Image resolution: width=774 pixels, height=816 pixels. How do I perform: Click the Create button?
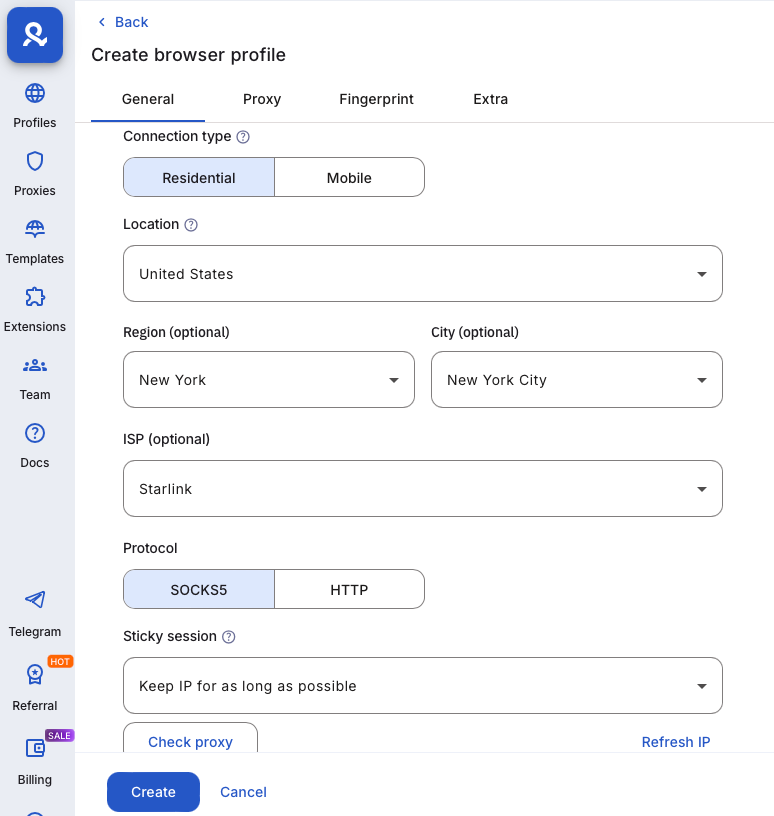pyautogui.click(x=153, y=791)
